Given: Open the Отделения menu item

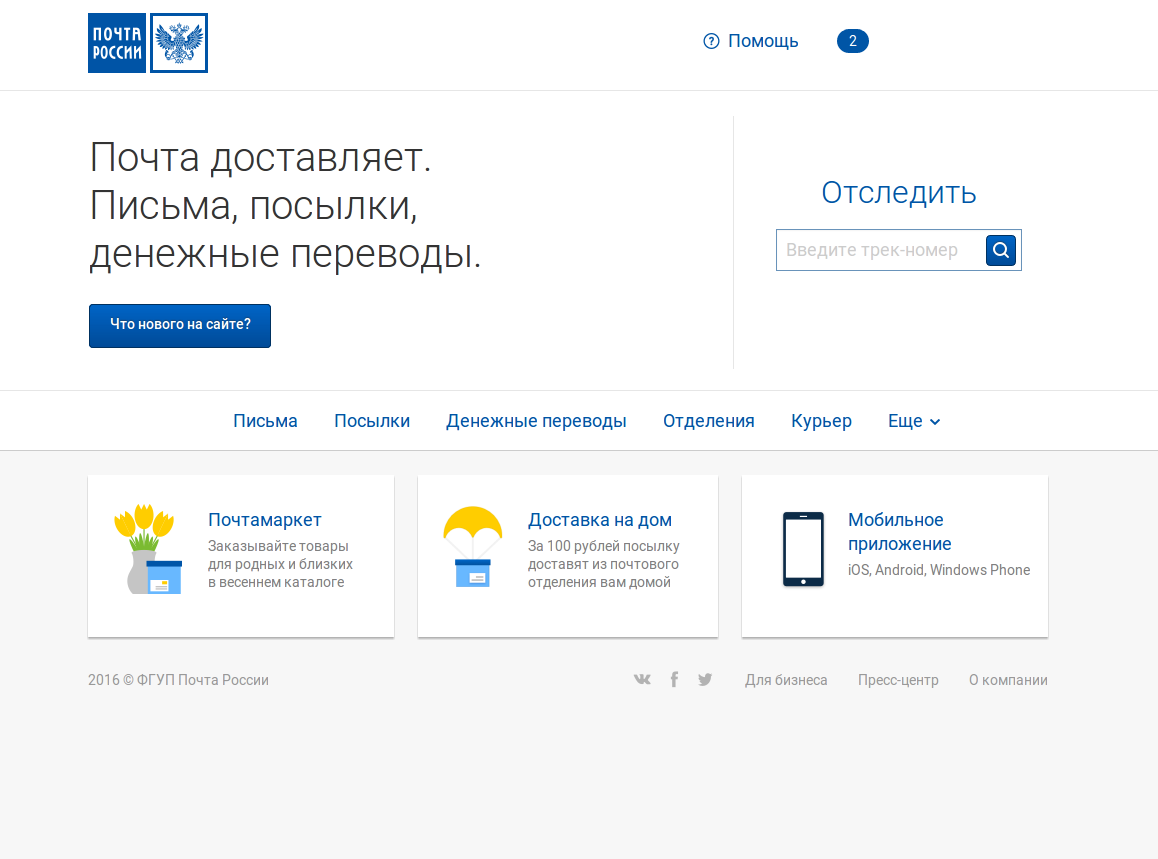Looking at the screenshot, I should (x=708, y=421).
